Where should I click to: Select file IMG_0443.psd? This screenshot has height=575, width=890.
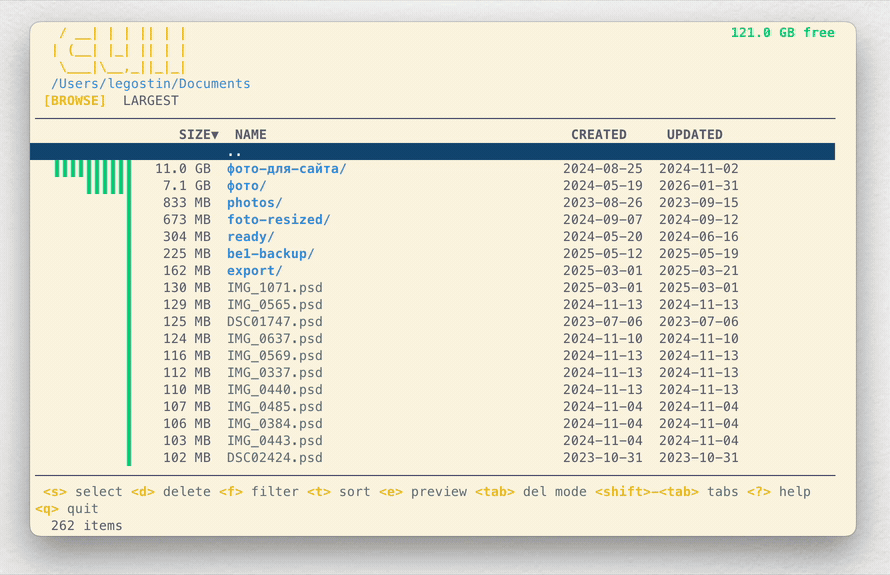pyautogui.click(x=275, y=441)
